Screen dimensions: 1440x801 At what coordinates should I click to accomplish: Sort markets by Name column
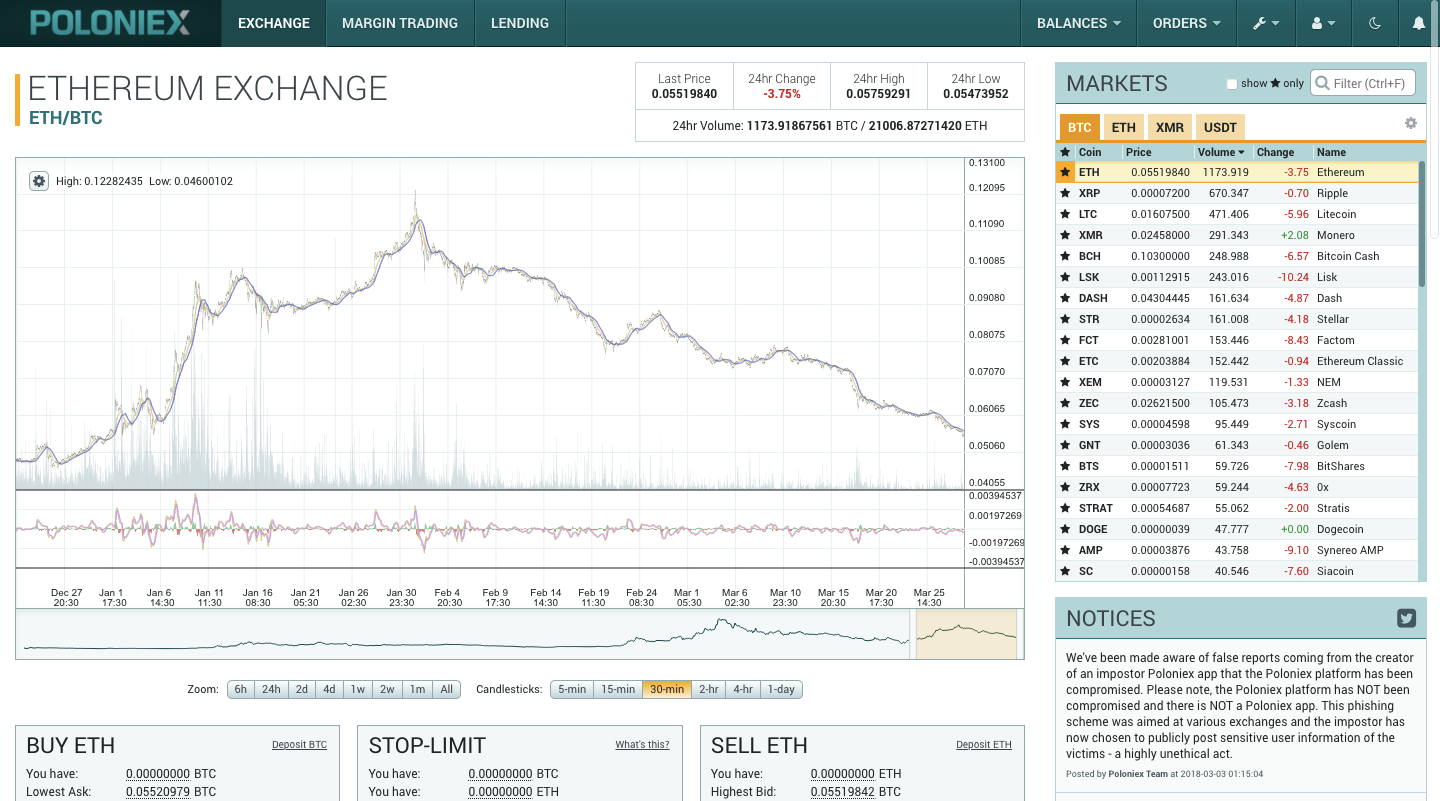(x=1365, y=152)
